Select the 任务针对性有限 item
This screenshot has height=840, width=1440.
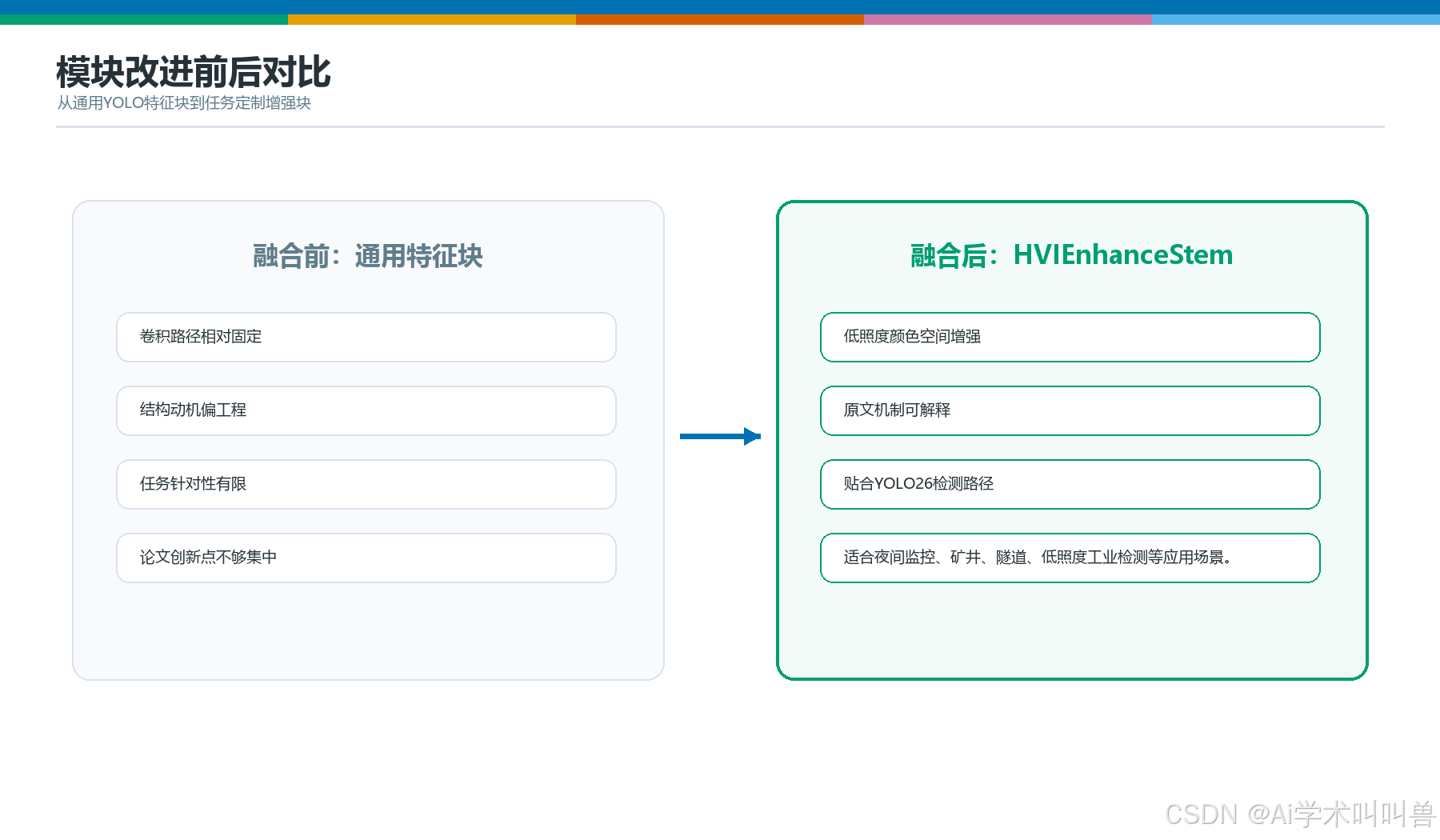(x=366, y=484)
